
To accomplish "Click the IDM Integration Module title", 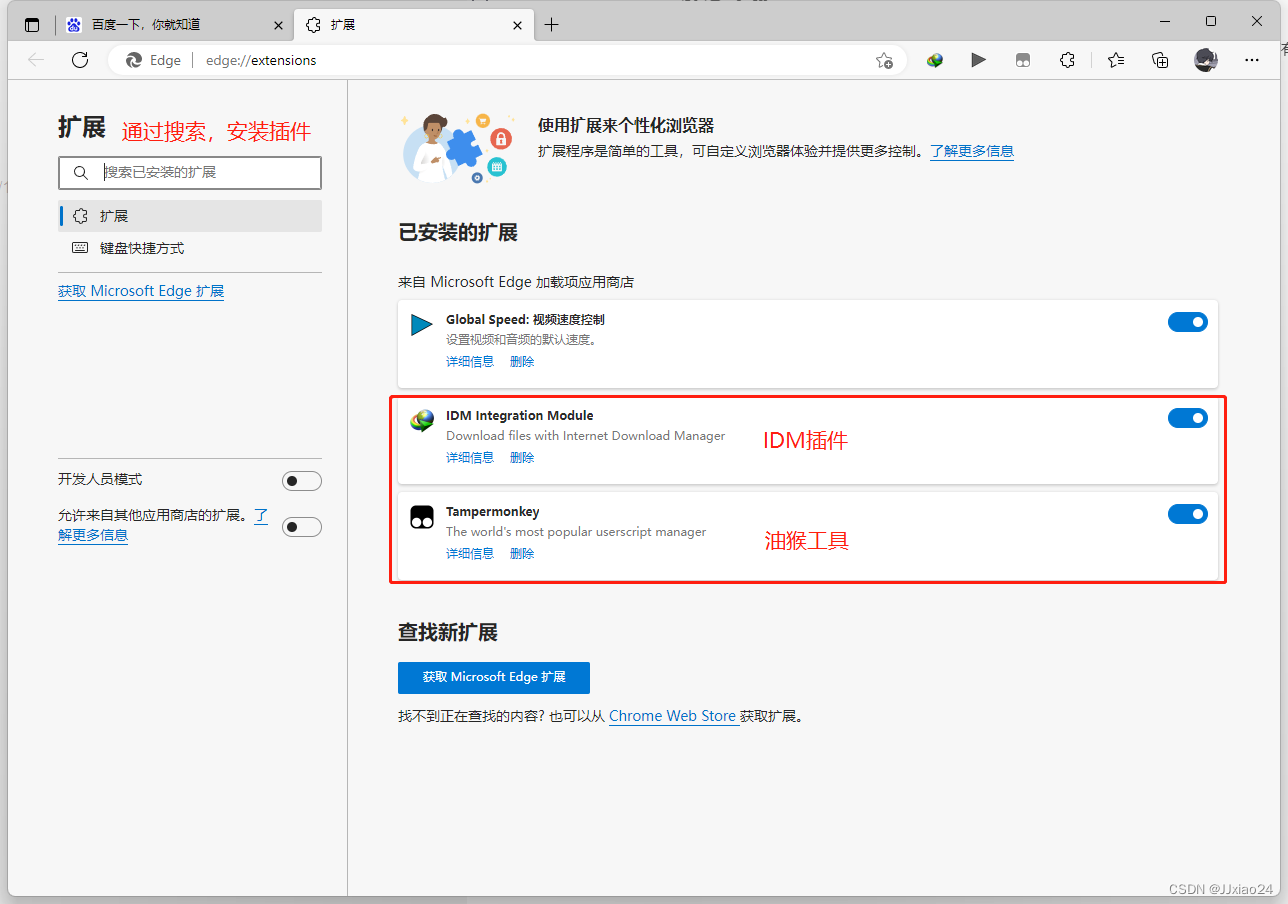I will (x=520, y=416).
